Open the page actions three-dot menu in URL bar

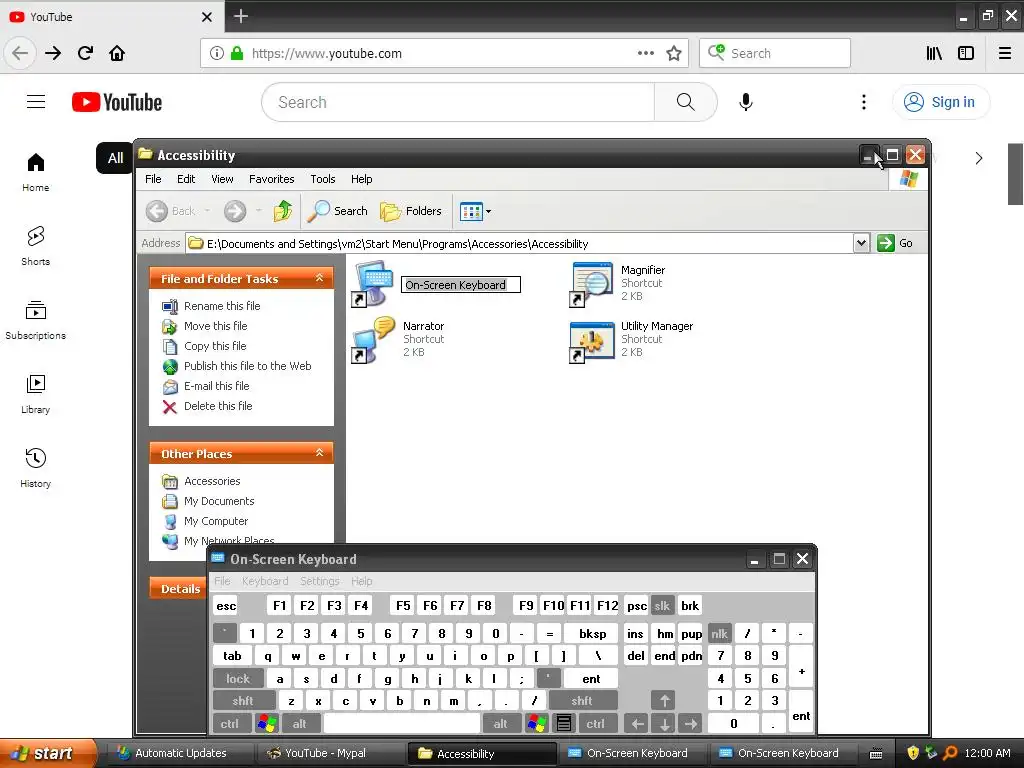pos(645,54)
